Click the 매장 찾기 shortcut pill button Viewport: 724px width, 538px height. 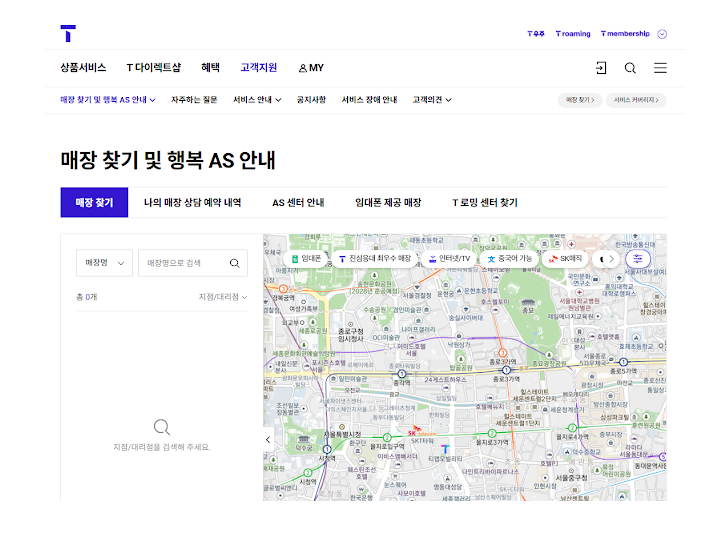point(580,100)
